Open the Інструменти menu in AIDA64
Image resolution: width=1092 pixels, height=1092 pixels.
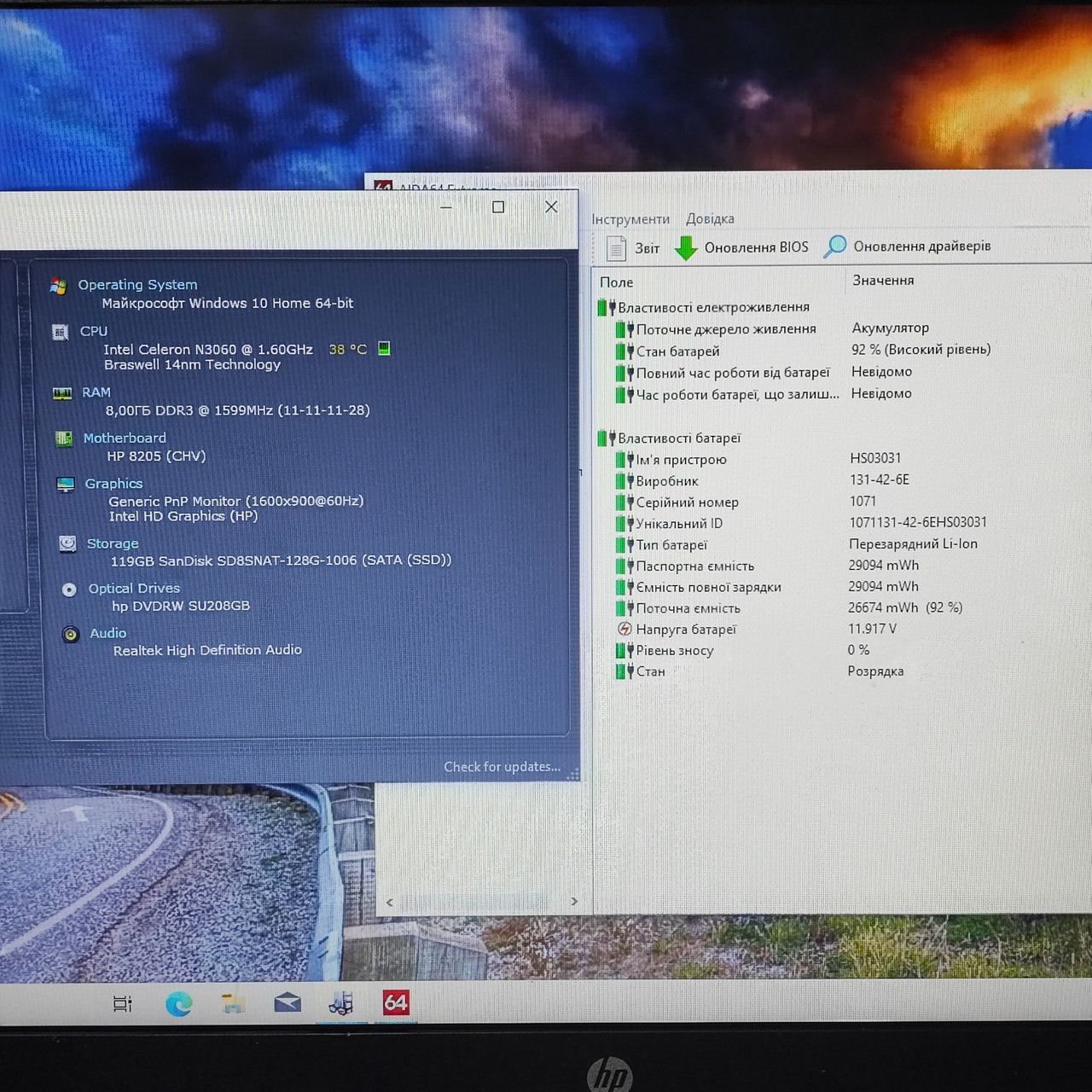[x=630, y=219]
